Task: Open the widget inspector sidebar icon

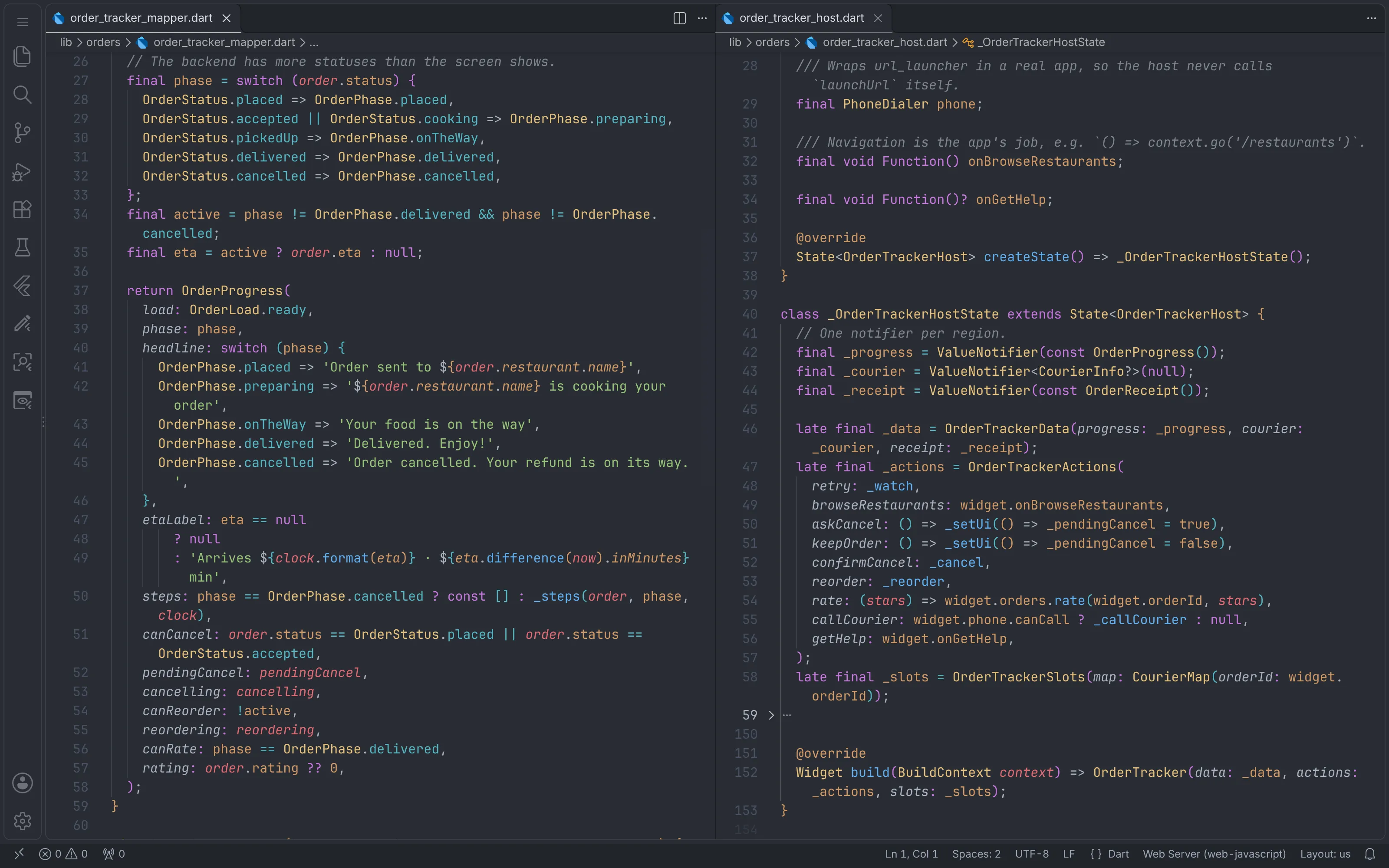Action: 23,362
